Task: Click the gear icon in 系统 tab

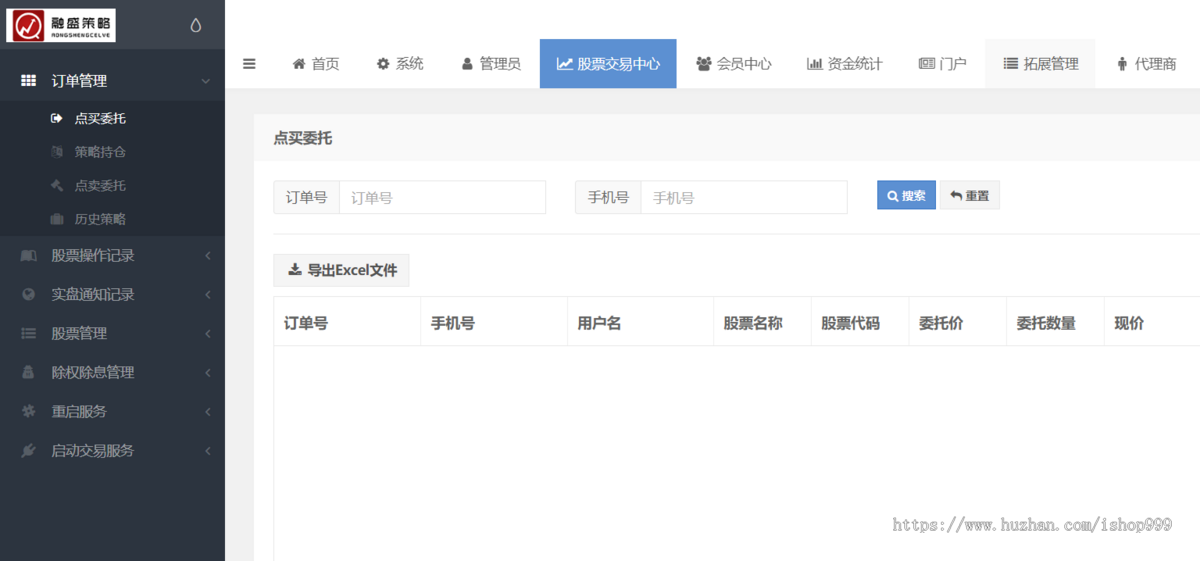Action: click(x=383, y=64)
